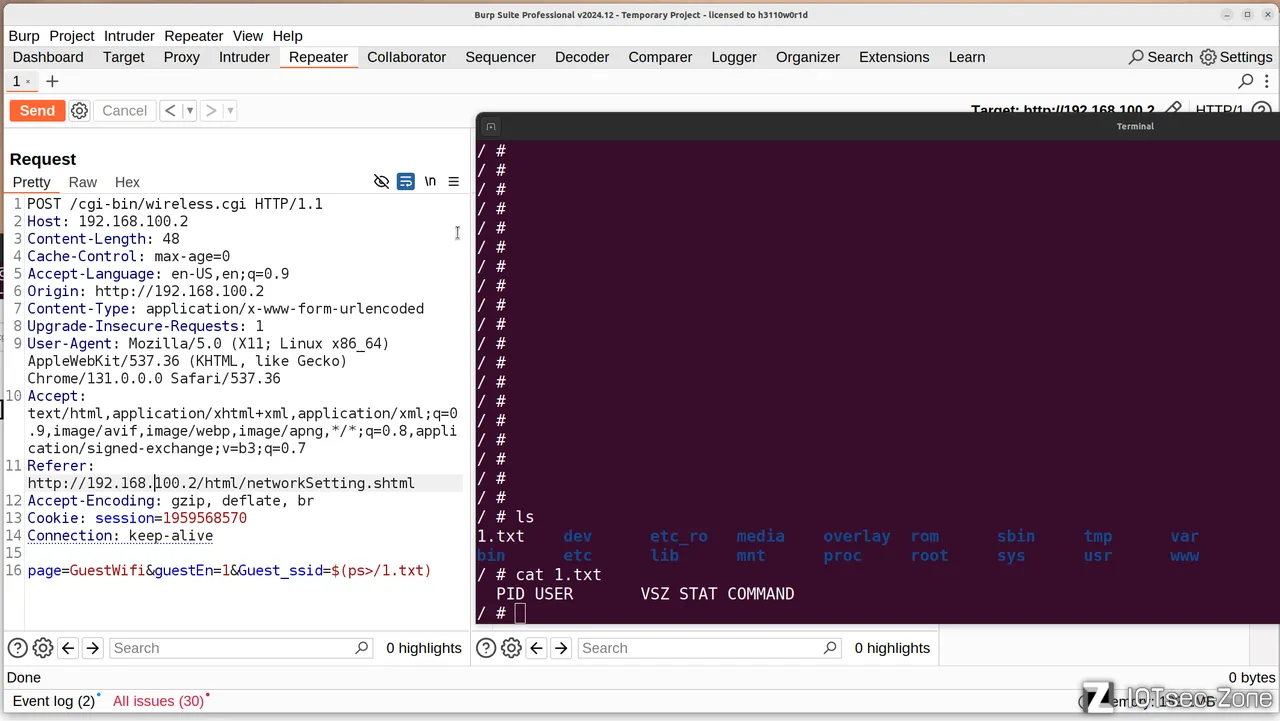Viewport: 1280px width, 721px height.
Task: Select the Hex request view
Action: point(127,182)
